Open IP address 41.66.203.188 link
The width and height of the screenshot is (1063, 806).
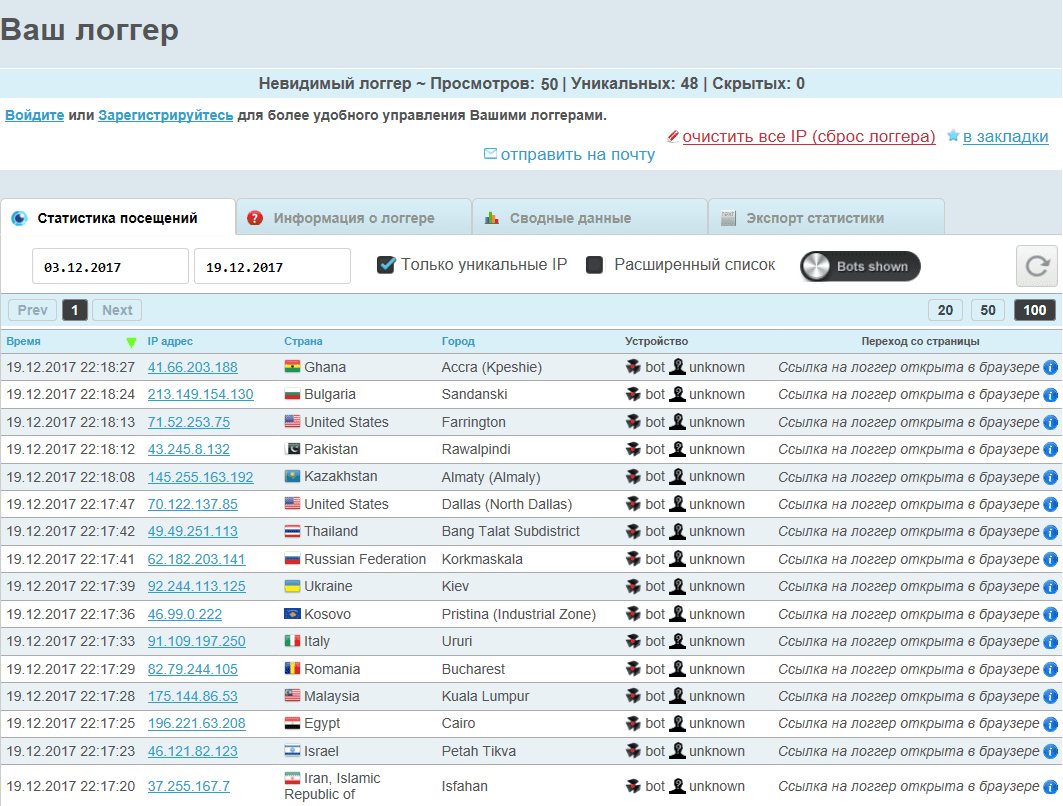(193, 367)
